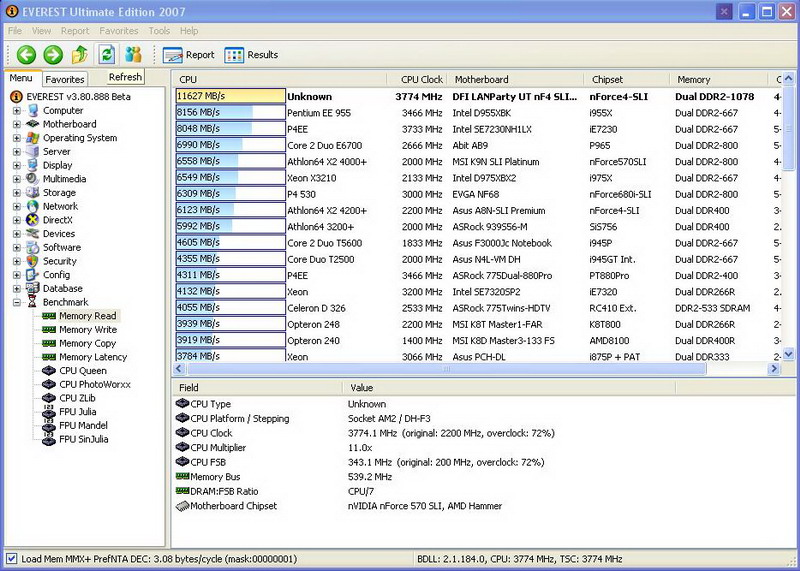The height and width of the screenshot is (571, 800).
Task: Sort by the Motherboard column header
Action: pos(515,79)
